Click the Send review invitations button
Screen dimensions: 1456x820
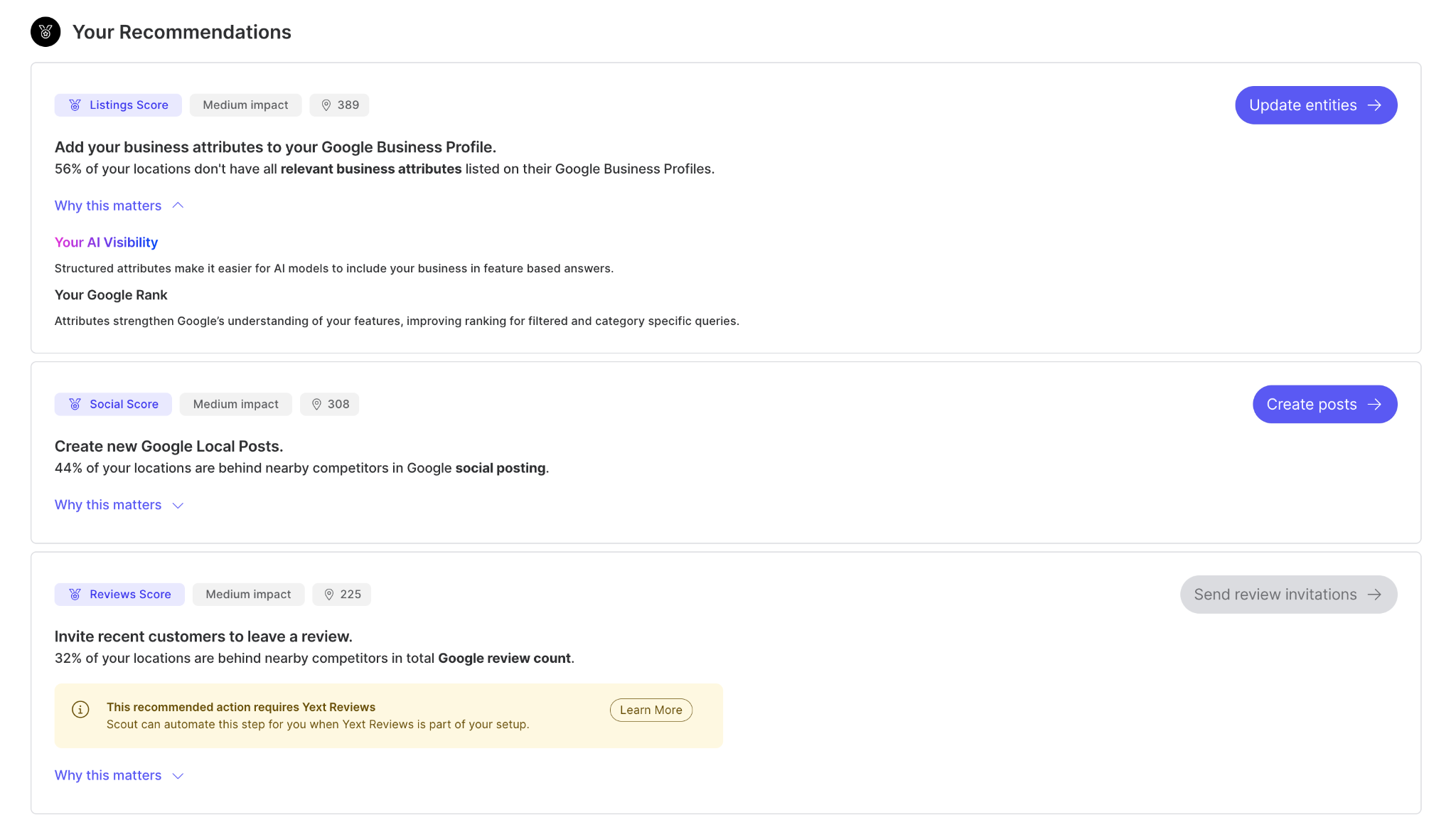coord(1288,595)
